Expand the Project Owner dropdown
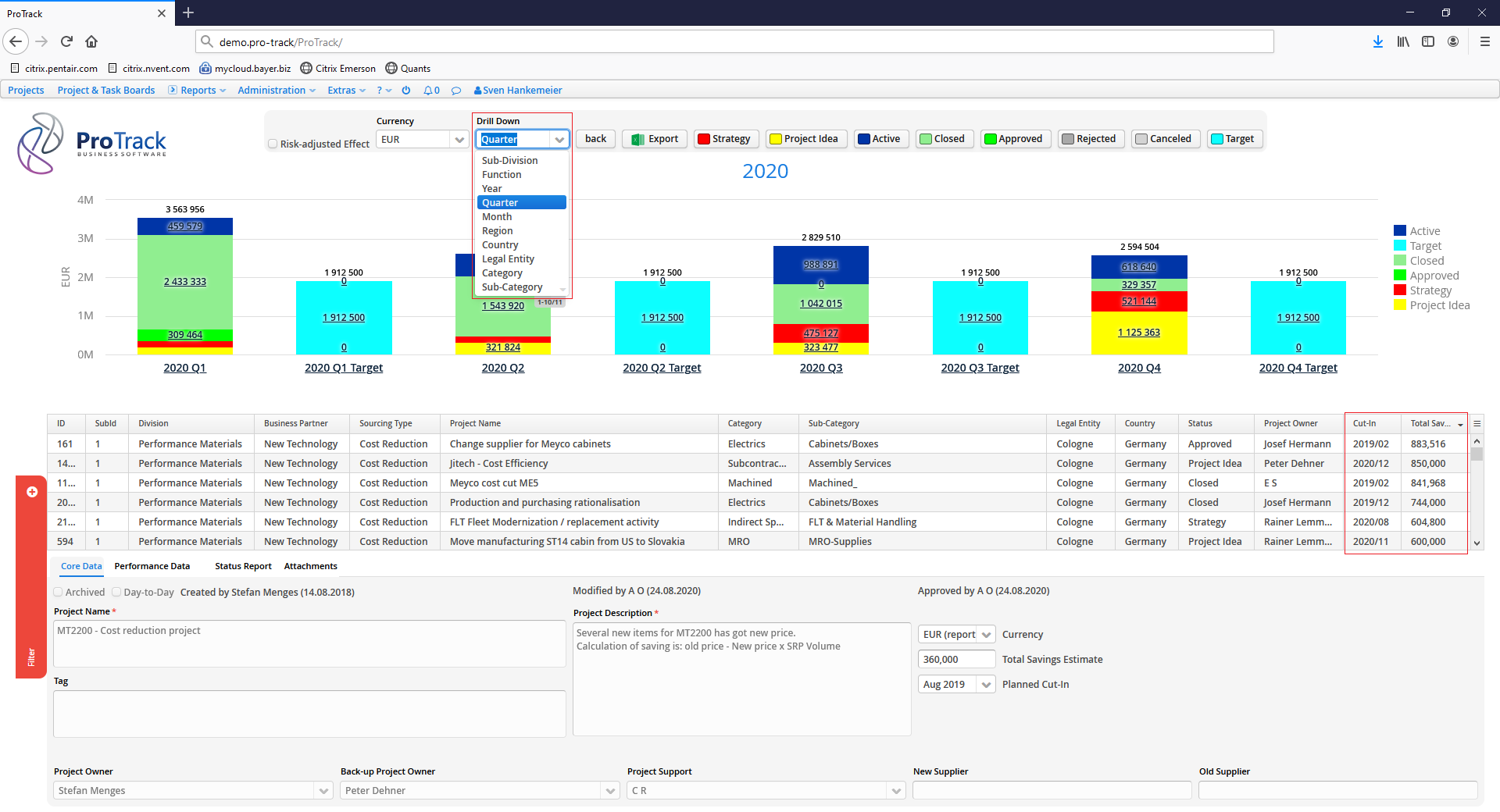 point(323,791)
